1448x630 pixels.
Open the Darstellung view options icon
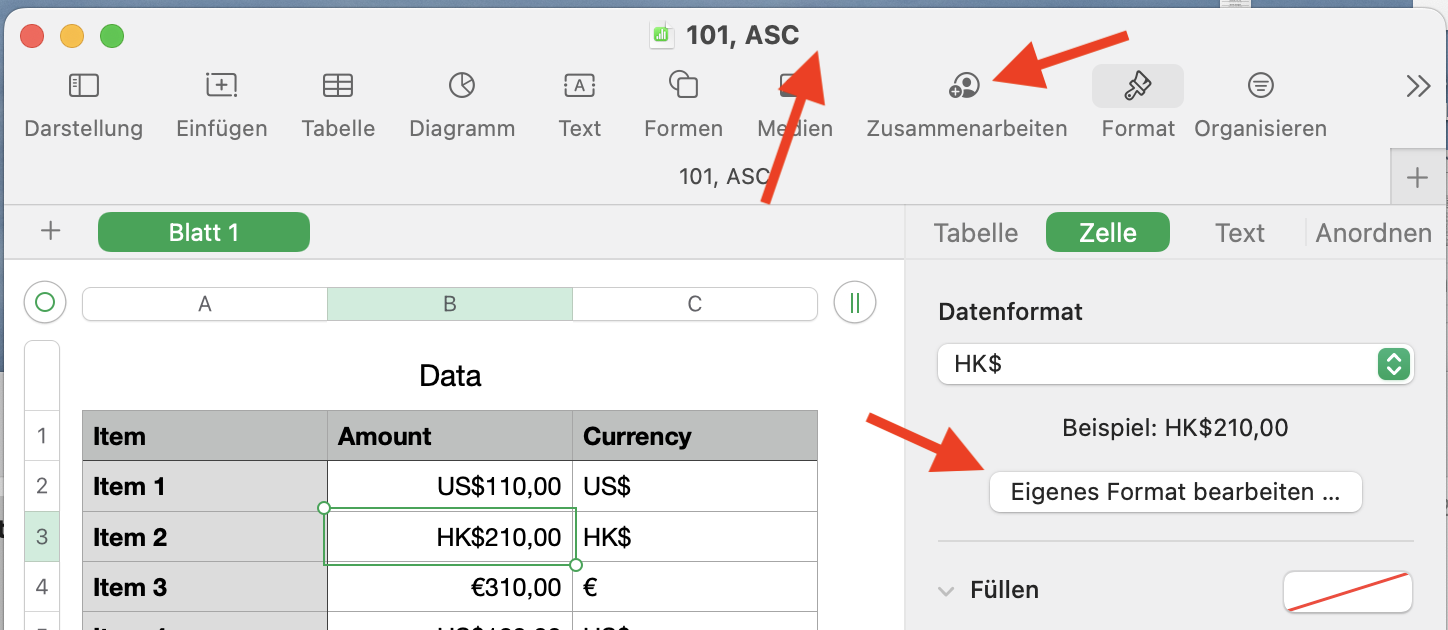pyautogui.click(x=83, y=86)
